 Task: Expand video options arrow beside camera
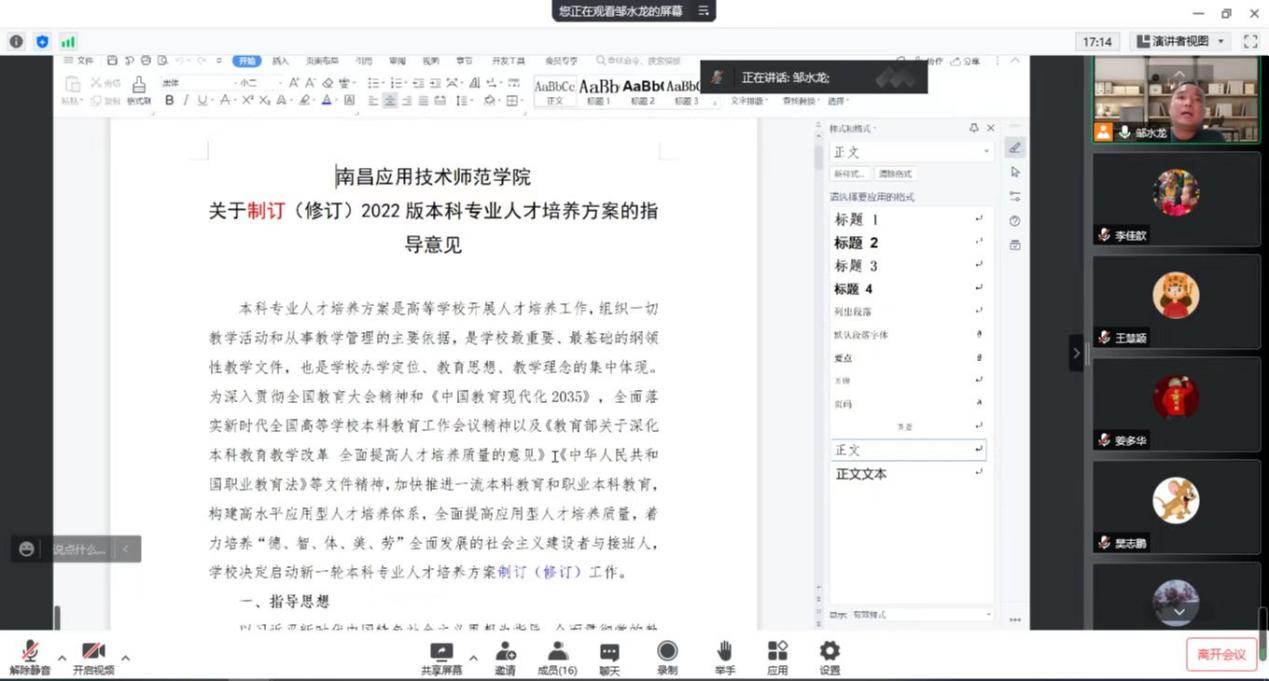point(125,658)
